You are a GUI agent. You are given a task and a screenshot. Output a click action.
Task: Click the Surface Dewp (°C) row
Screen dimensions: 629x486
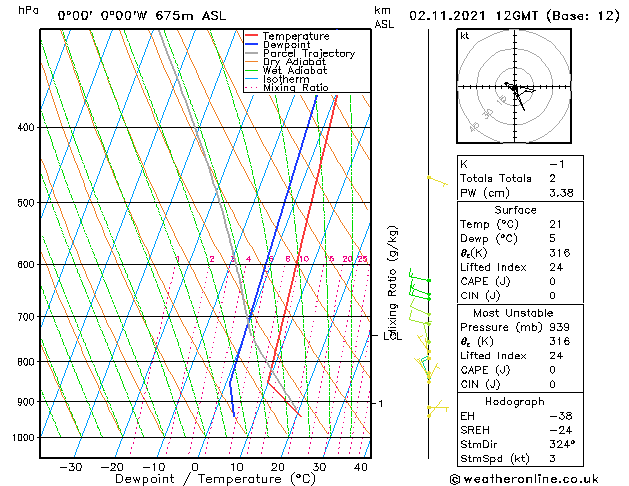tap(520, 239)
